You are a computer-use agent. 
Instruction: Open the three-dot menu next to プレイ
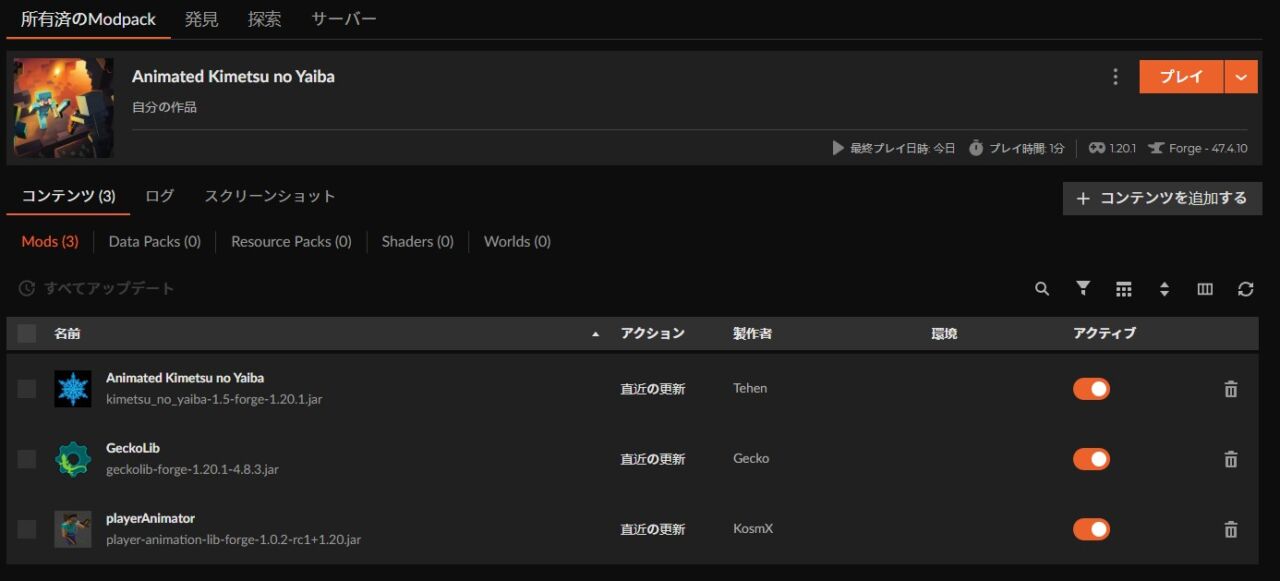tap(1115, 76)
